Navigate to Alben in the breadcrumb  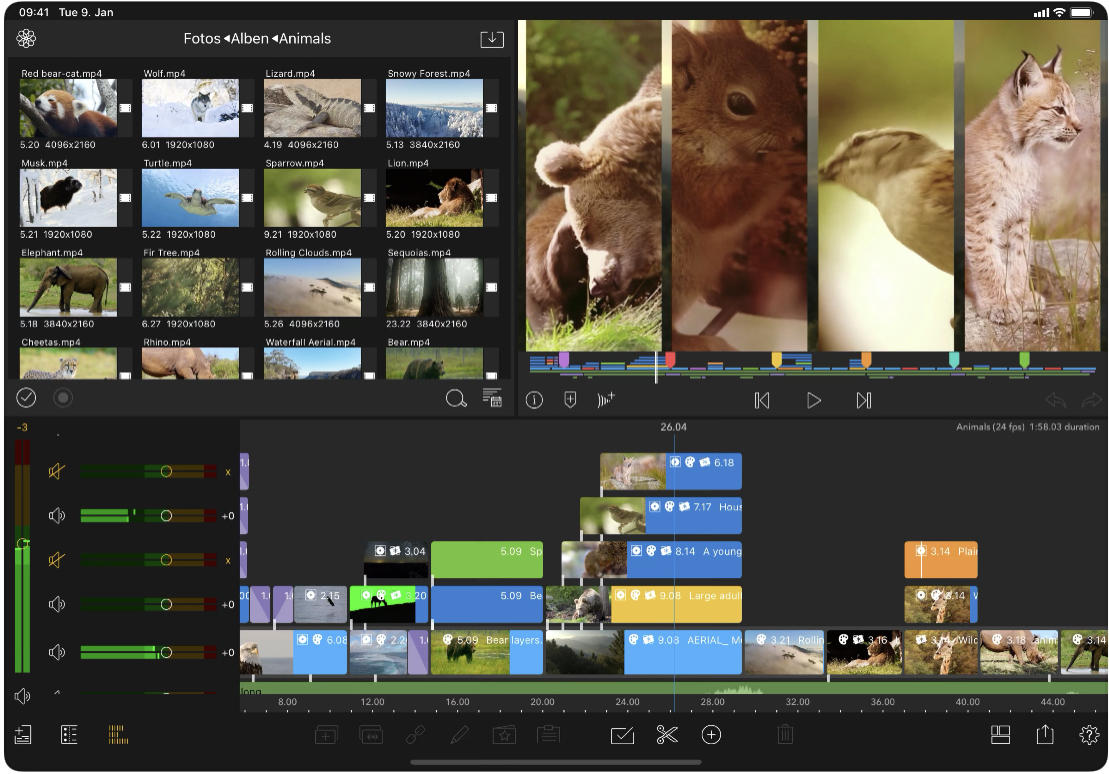tap(250, 39)
